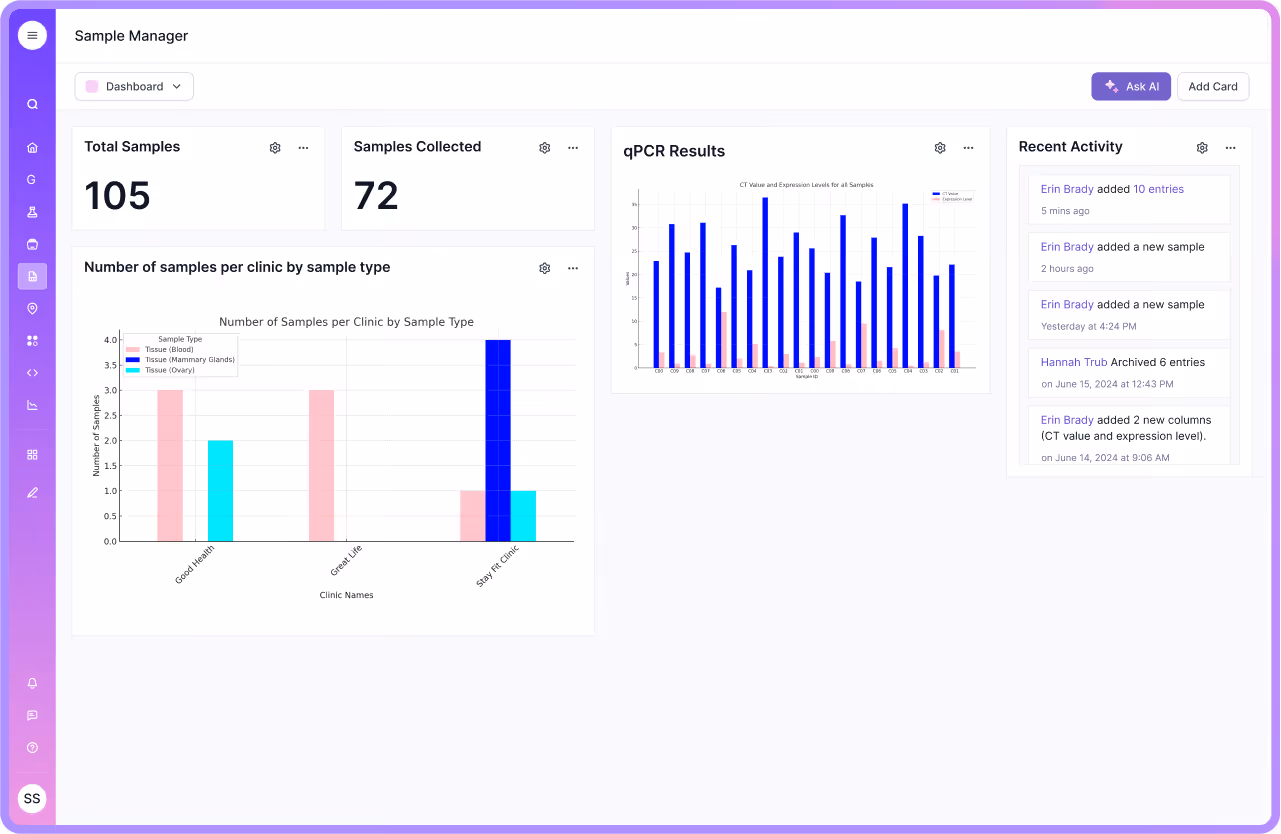Screen dimensions: 1281x834
Task: Open the Recent Activity card overflow menu
Action: click(1230, 147)
